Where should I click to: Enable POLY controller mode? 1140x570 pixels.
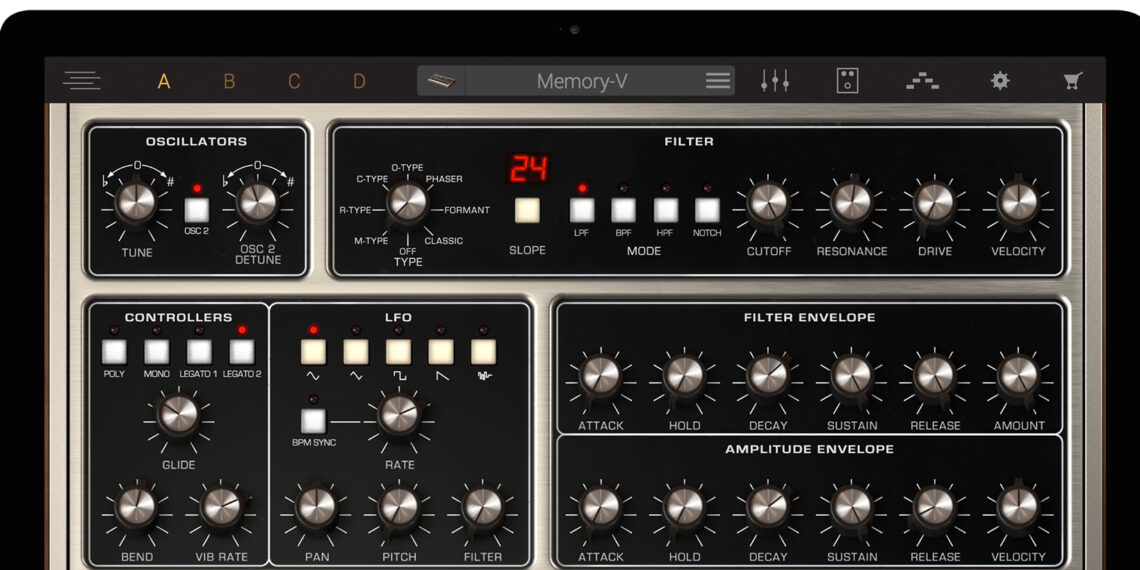point(114,352)
